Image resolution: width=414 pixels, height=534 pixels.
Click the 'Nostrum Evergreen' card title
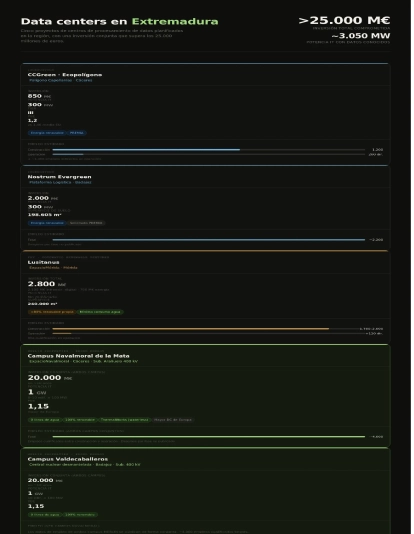pos(59,177)
